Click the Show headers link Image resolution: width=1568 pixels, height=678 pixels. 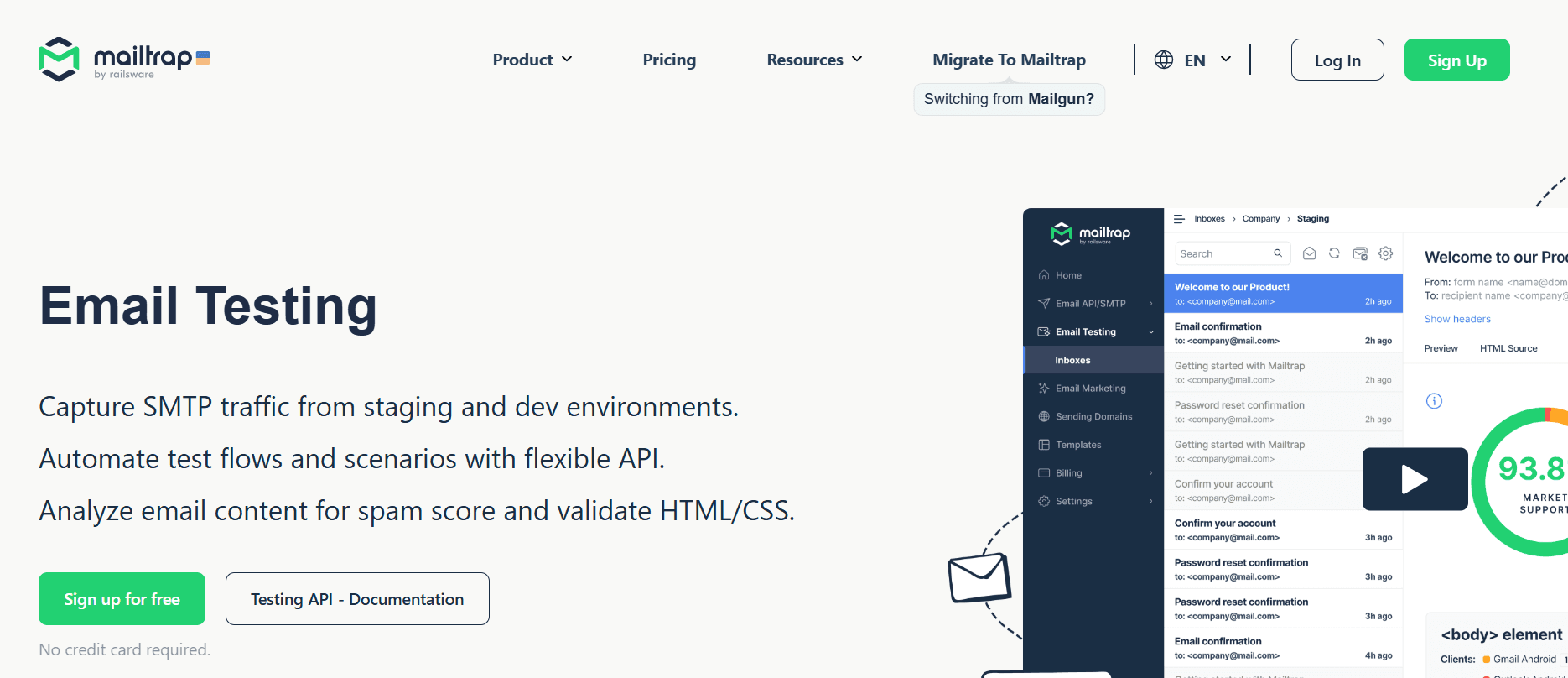(1457, 319)
